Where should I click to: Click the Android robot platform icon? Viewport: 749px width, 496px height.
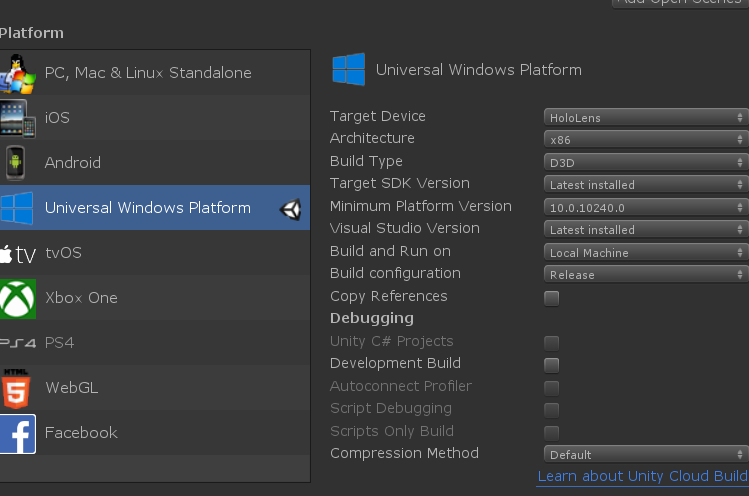(x=15, y=162)
